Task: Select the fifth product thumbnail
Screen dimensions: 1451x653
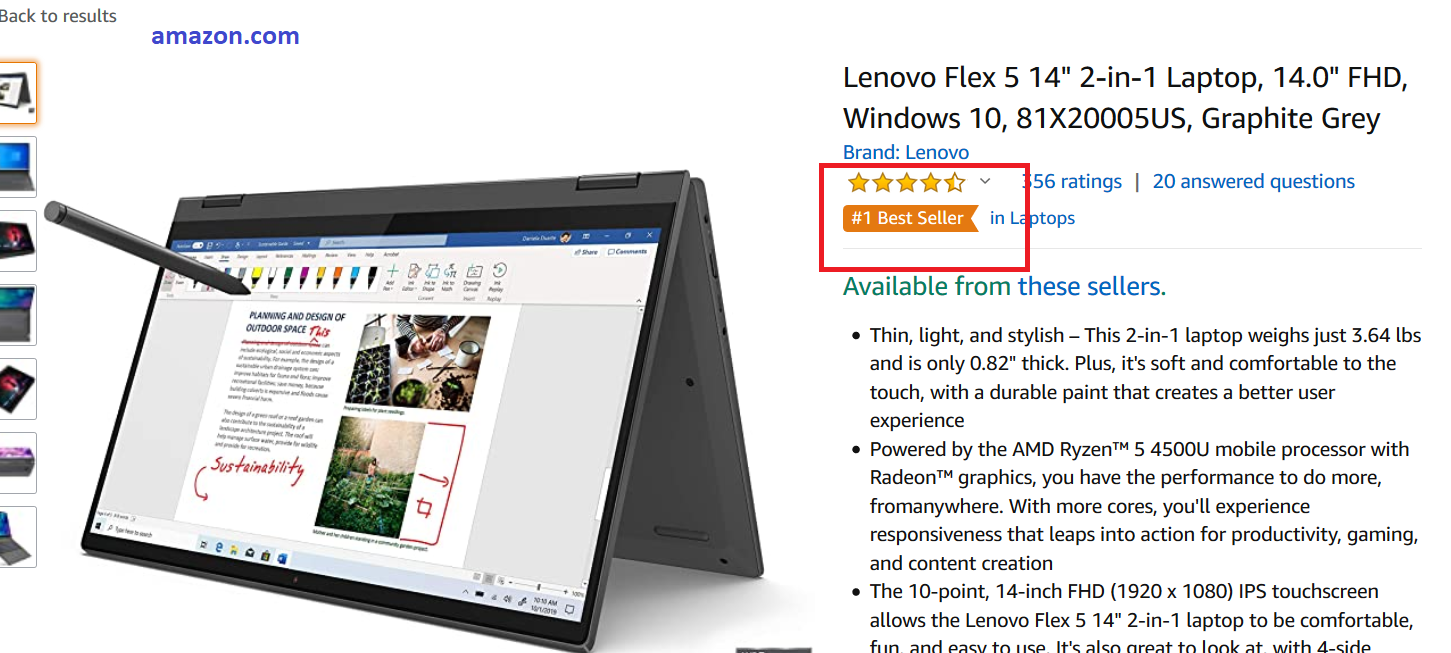Action: 17,389
